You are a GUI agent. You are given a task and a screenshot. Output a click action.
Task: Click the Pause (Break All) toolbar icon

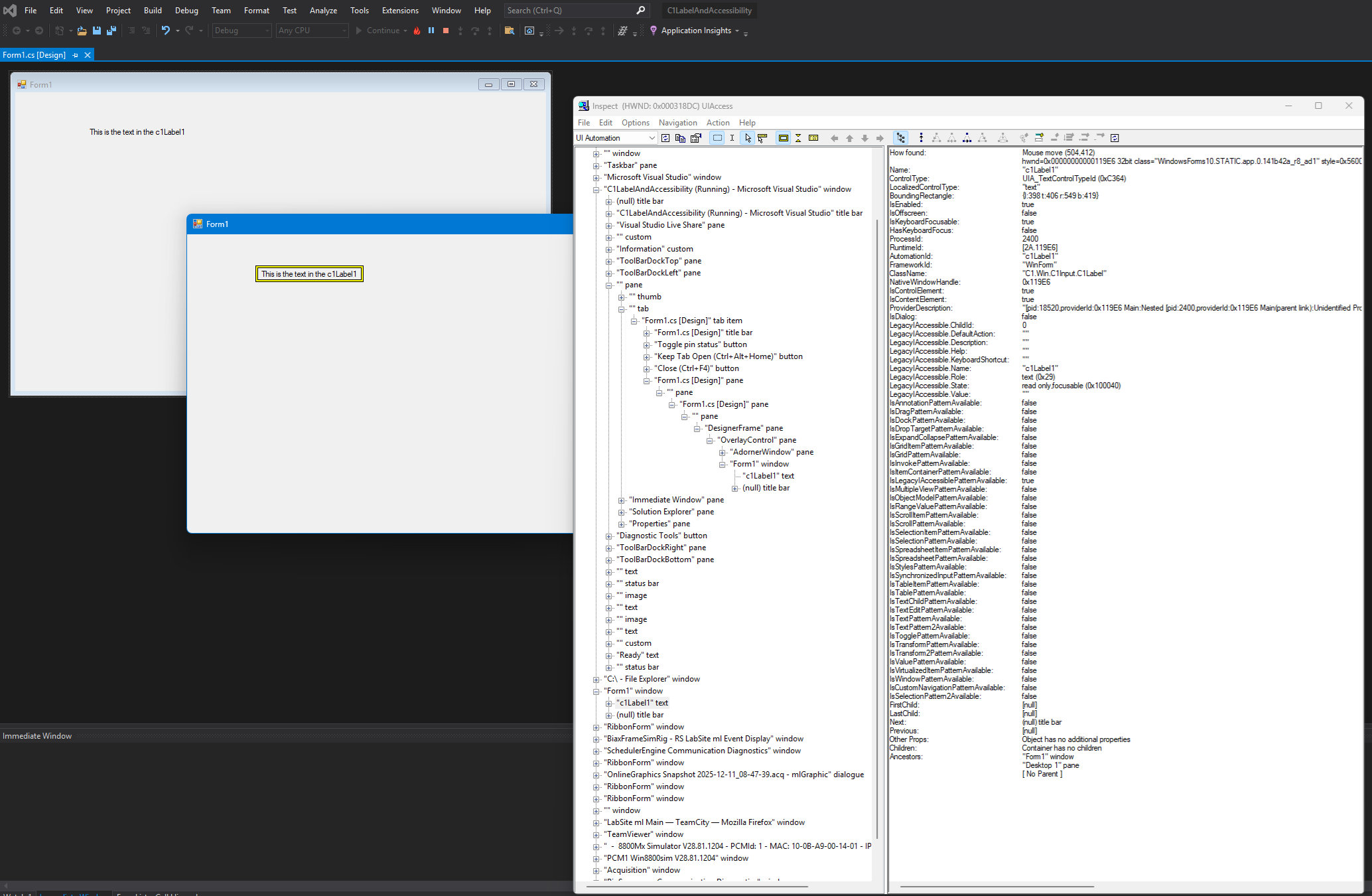point(431,31)
